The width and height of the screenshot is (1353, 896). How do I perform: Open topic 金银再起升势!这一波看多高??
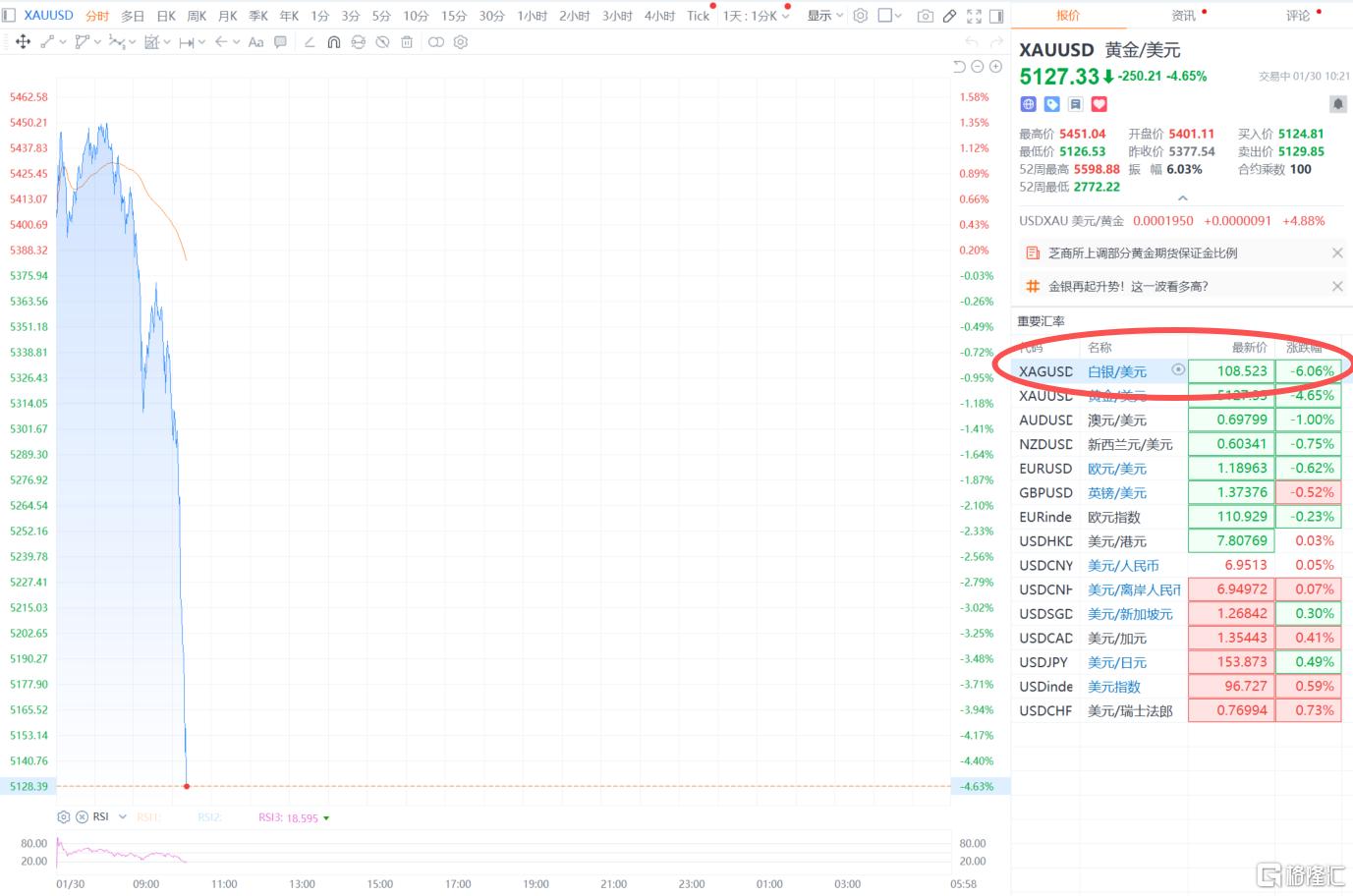tap(1128, 286)
